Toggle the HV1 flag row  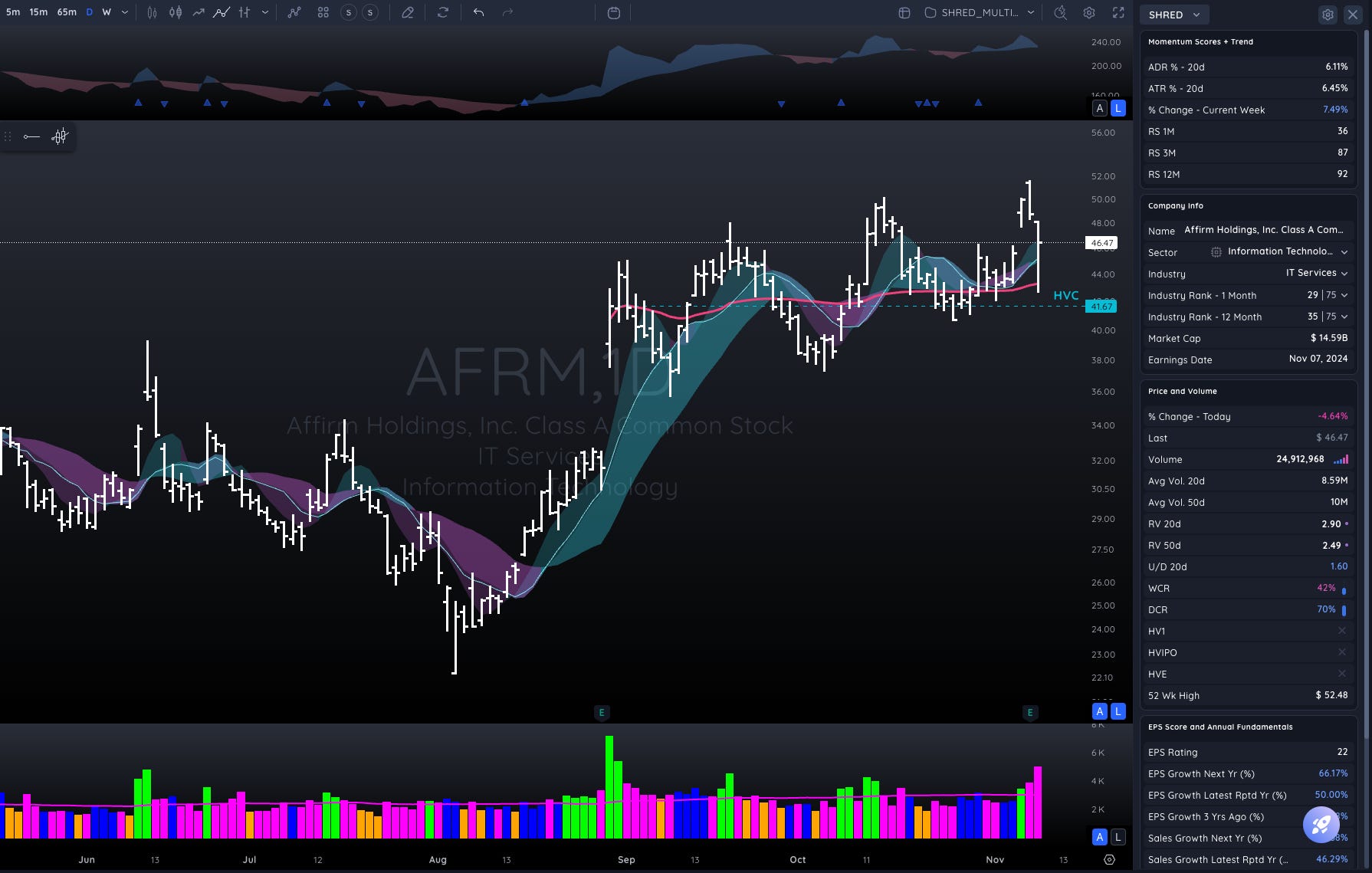[x=1248, y=631]
